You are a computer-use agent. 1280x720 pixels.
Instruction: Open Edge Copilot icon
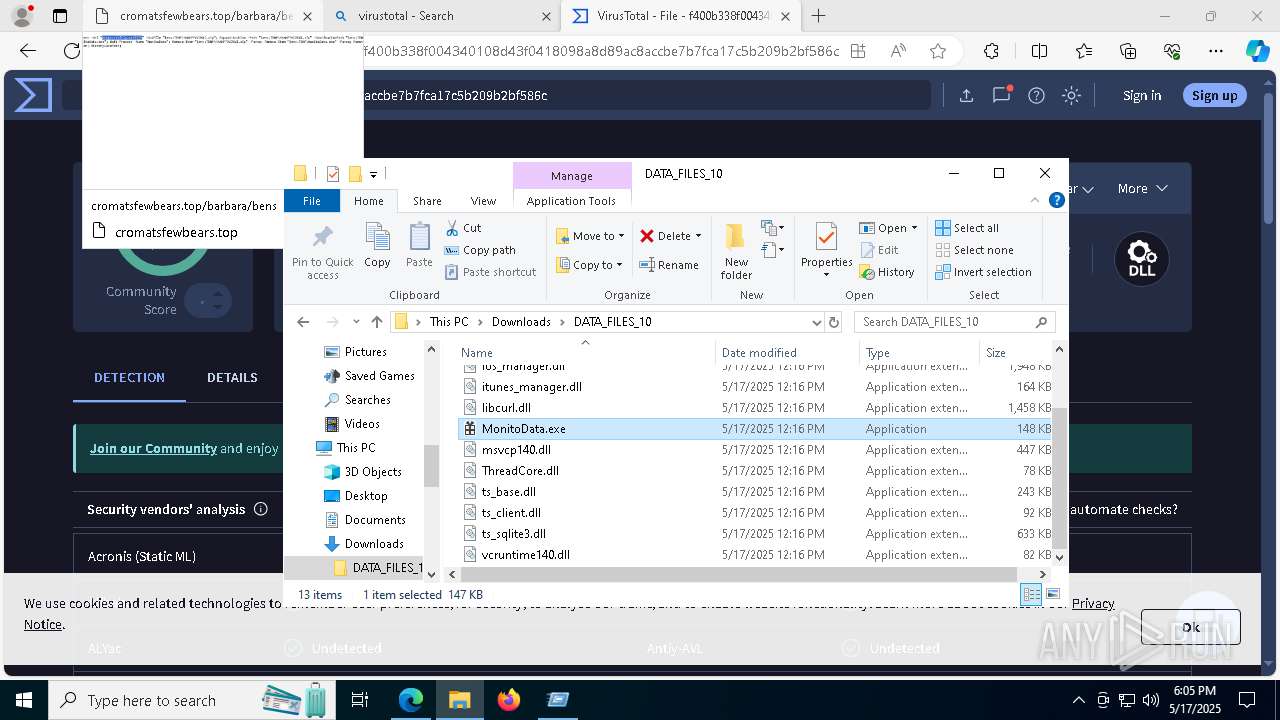pos(1256,51)
